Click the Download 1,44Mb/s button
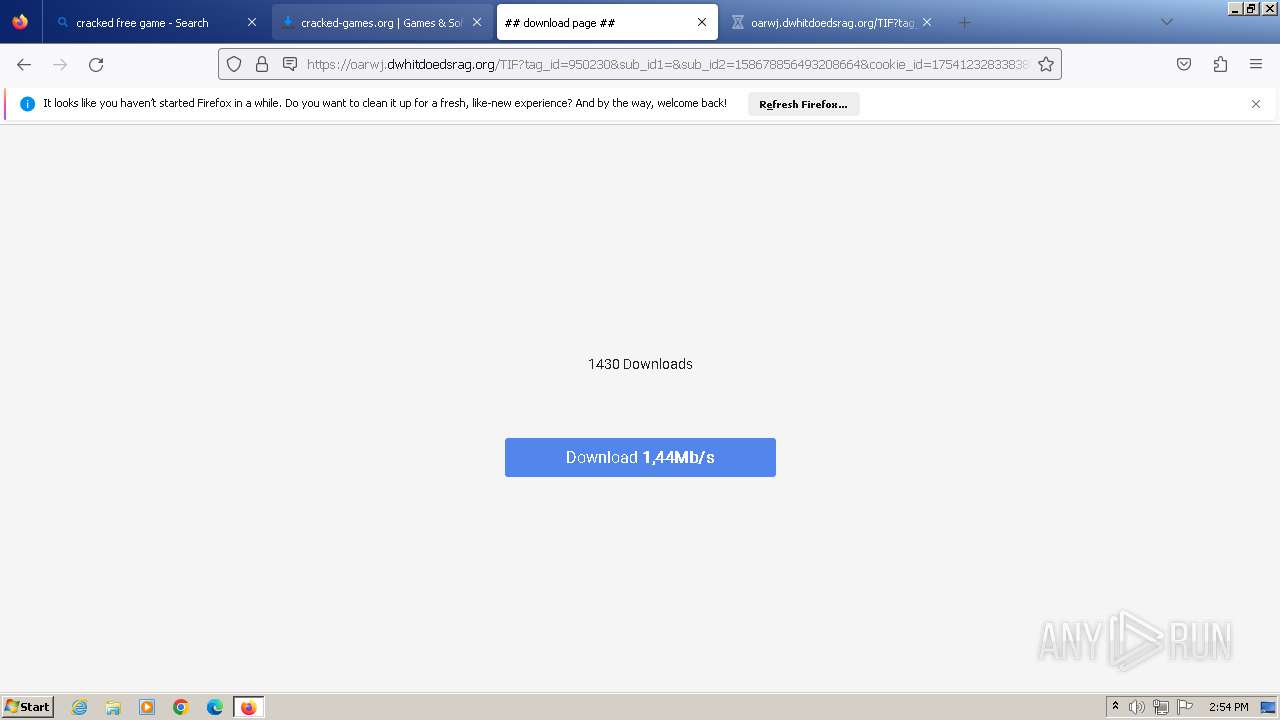The image size is (1280, 720). click(x=640, y=457)
